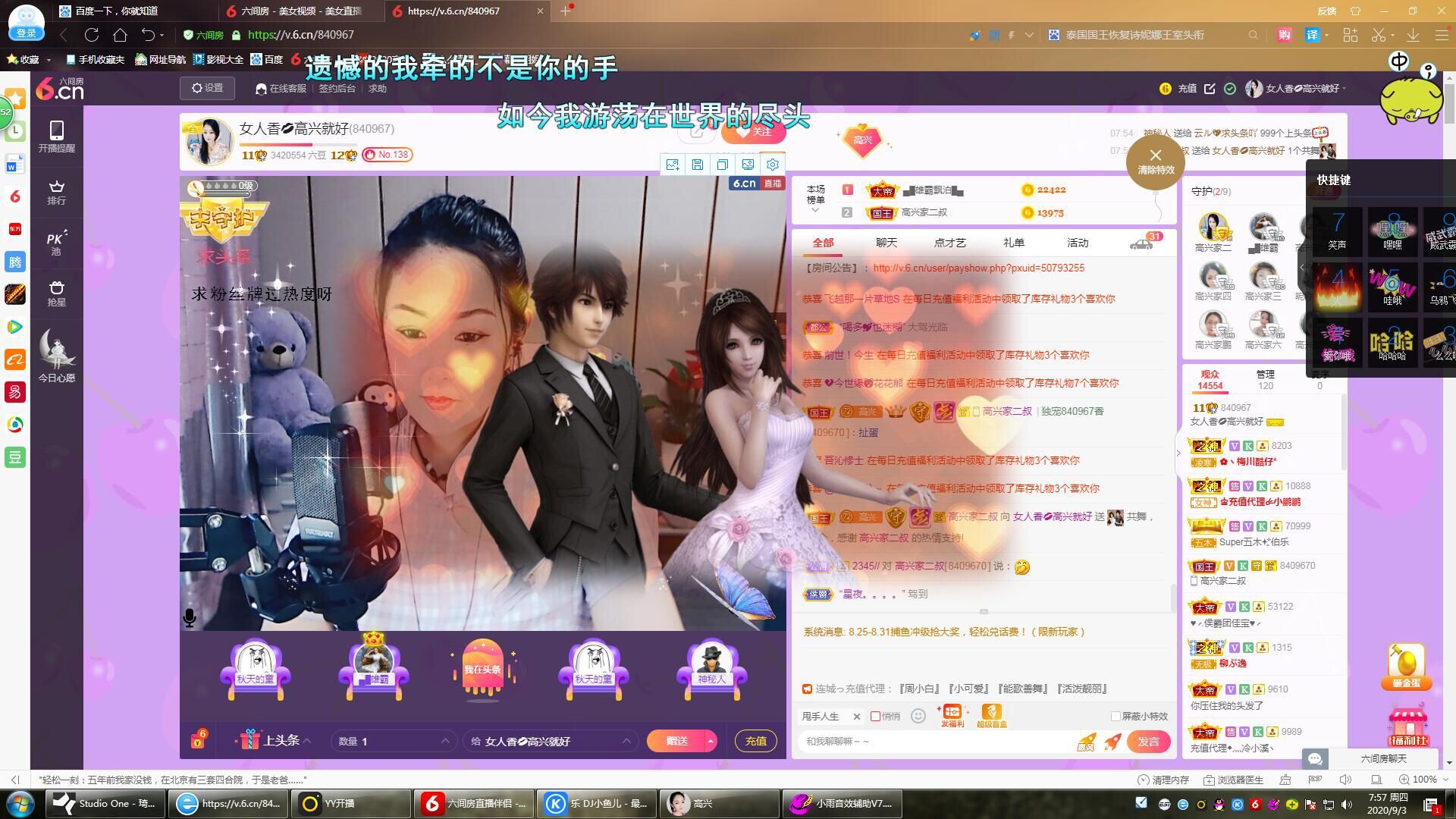Screen dimensions: 1456x819
Task: Open the 抢星 sidebar icon
Action: [57, 293]
